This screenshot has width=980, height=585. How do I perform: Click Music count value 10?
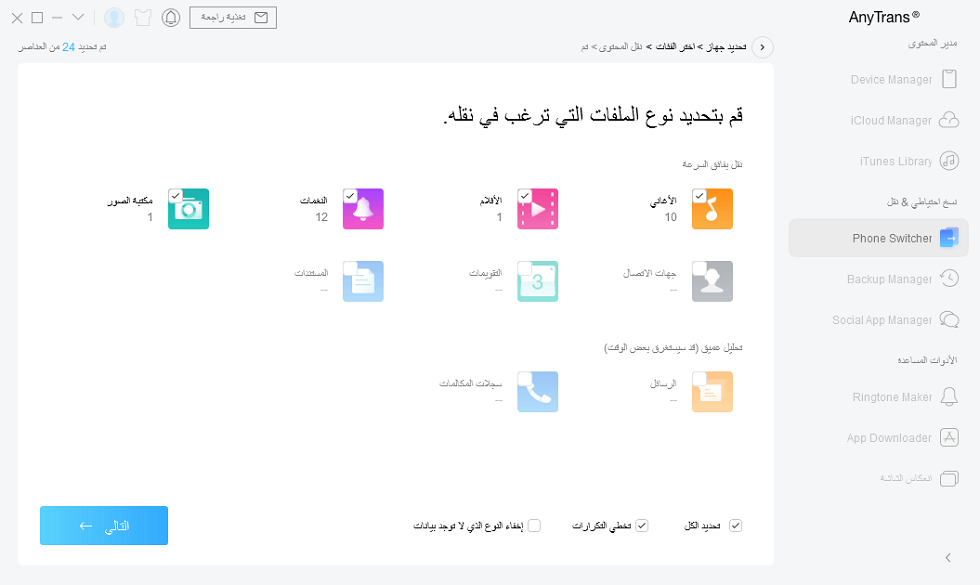(671, 217)
